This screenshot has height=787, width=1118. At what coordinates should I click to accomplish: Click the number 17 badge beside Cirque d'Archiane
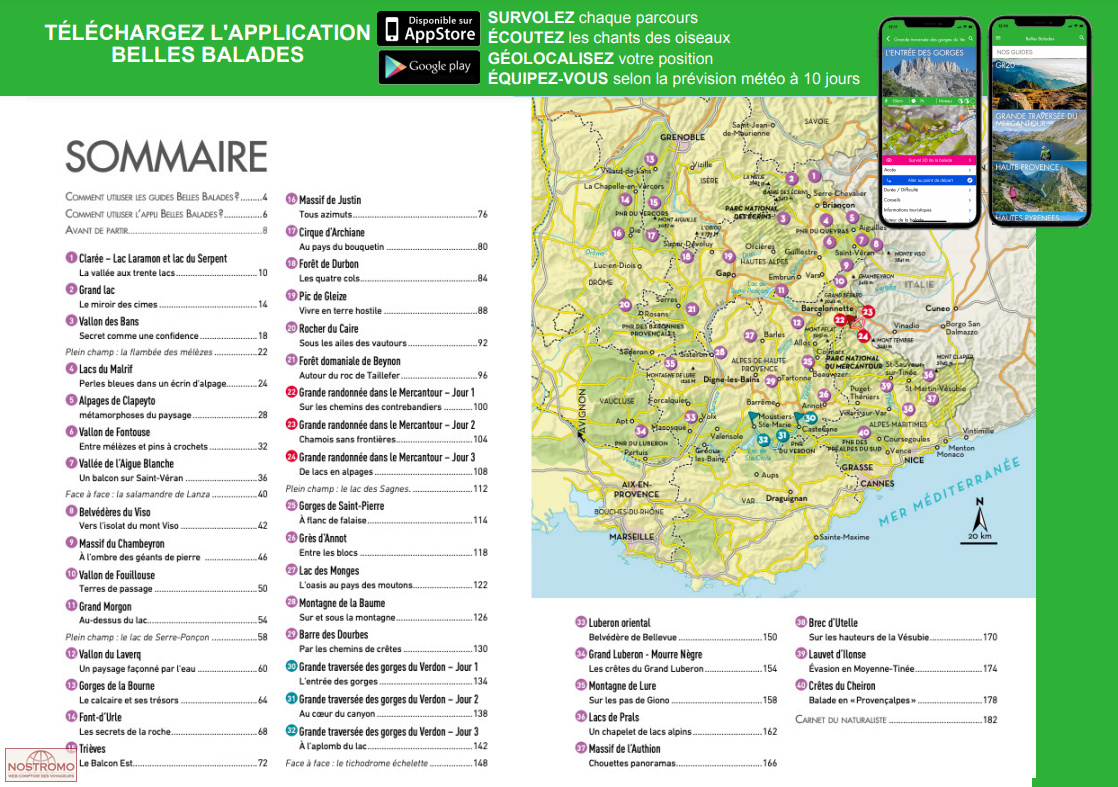point(292,232)
